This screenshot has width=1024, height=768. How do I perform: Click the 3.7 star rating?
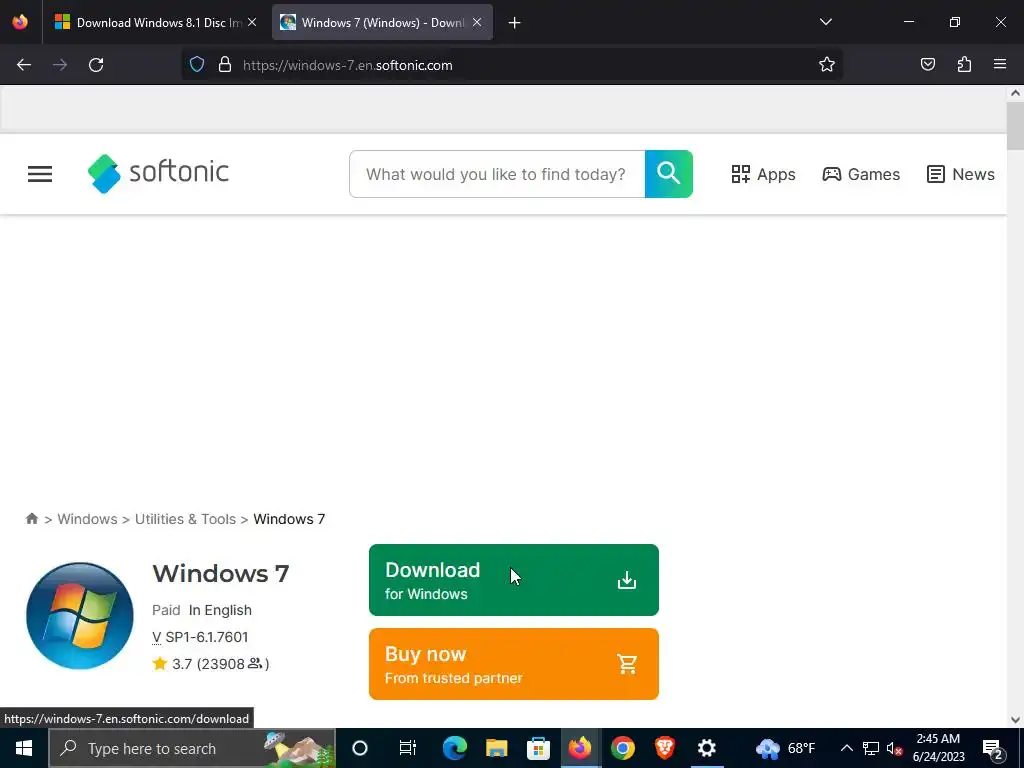tap(210, 664)
